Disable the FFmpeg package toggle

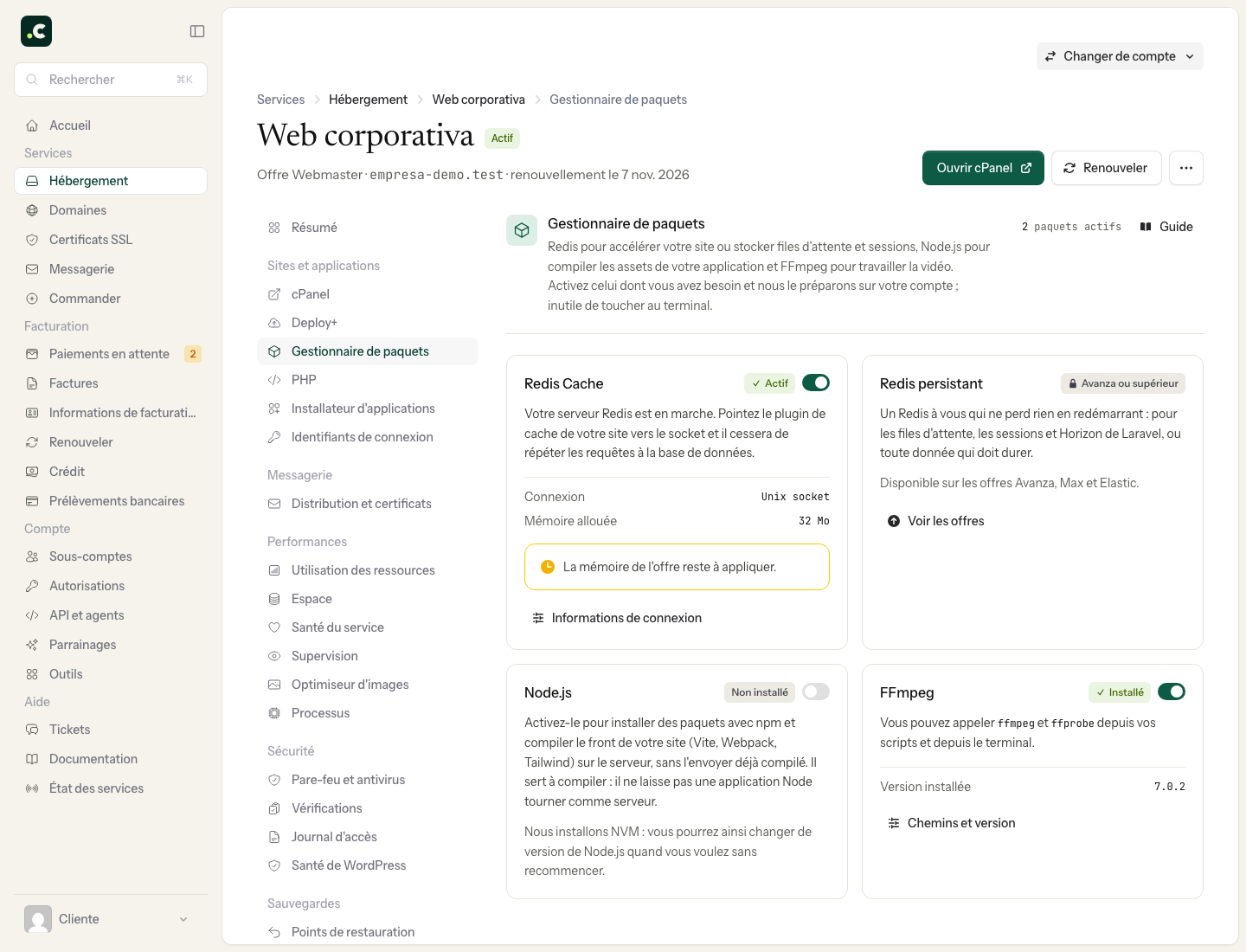point(1172,691)
